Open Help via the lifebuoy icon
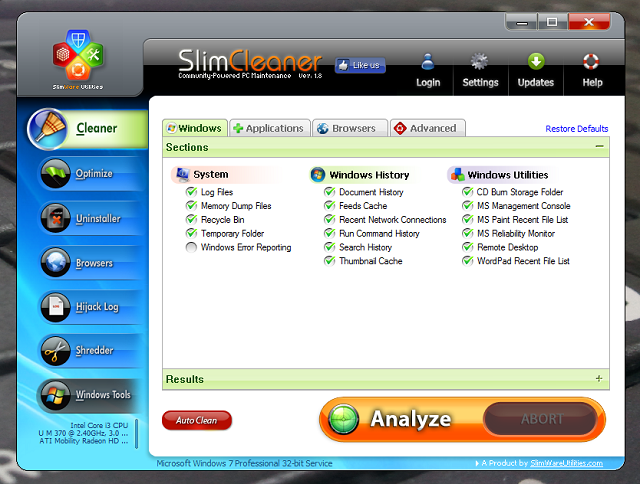Screen dimensions: 640x484 pyautogui.click(x=591, y=62)
